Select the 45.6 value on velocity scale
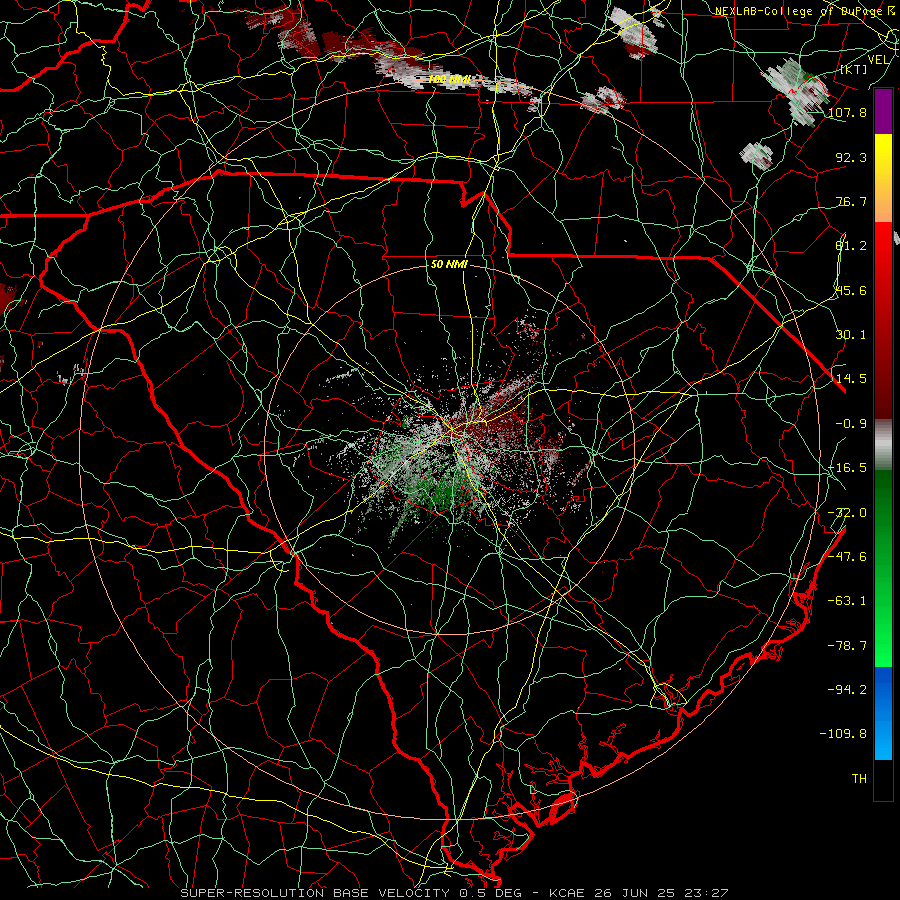This screenshot has width=900, height=900. pyautogui.click(x=851, y=290)
